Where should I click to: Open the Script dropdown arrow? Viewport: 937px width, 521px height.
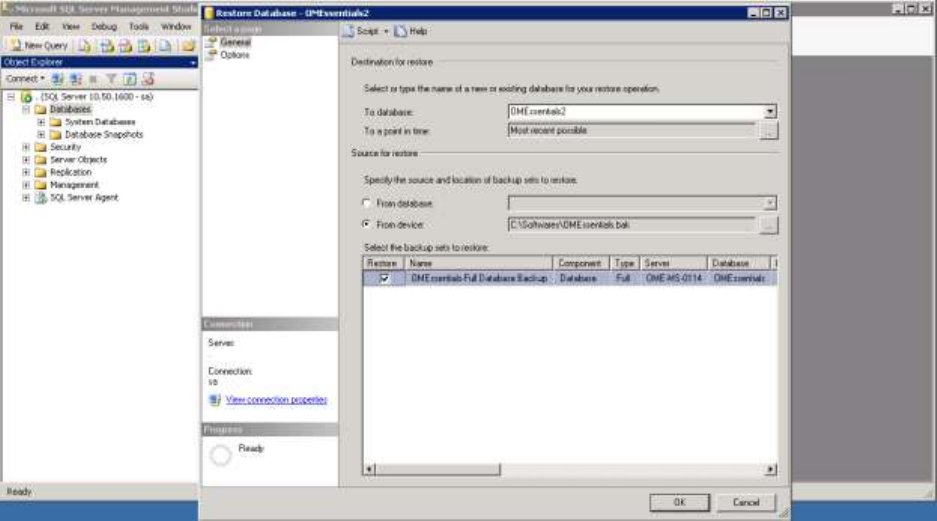coord(386,31)
